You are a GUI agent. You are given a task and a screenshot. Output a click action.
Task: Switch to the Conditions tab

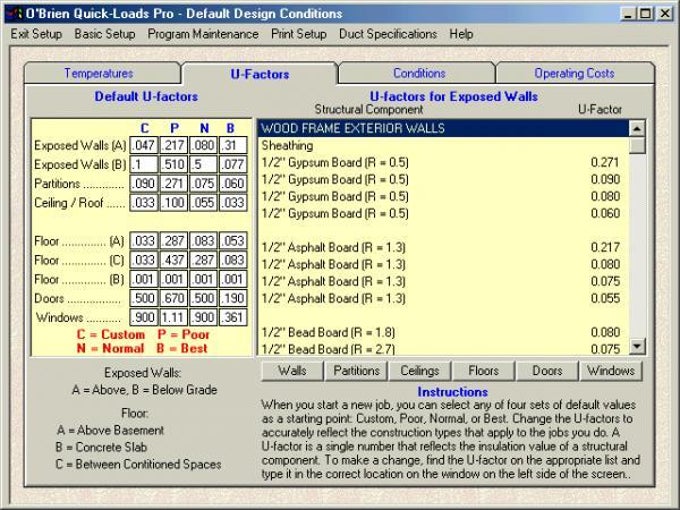click(x=417, y=73)
